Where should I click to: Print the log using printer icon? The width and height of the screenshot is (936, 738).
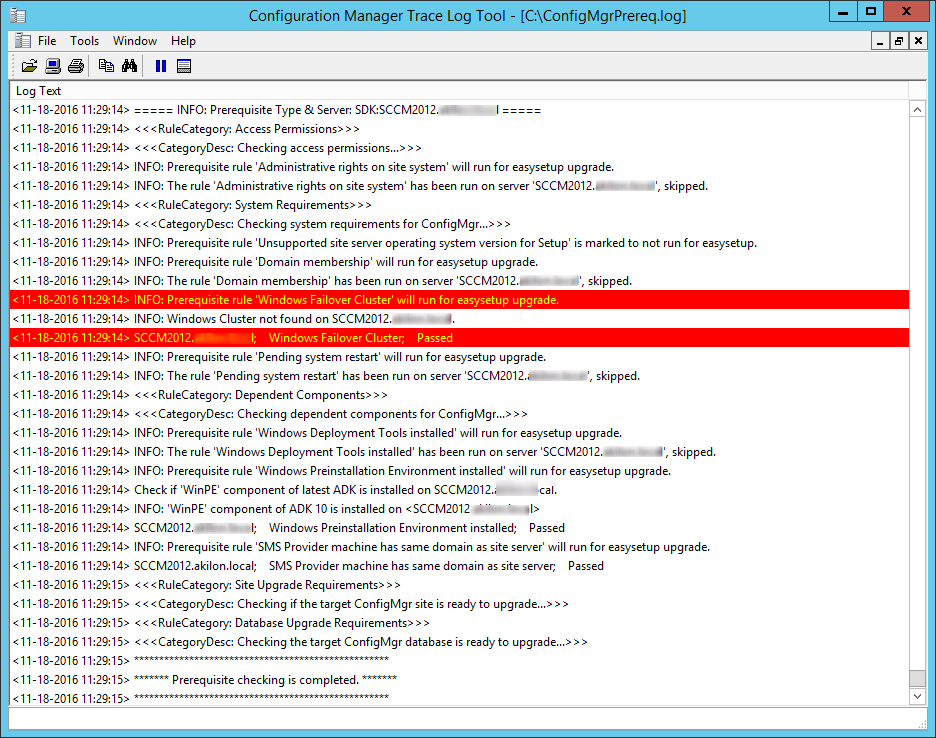76,66
